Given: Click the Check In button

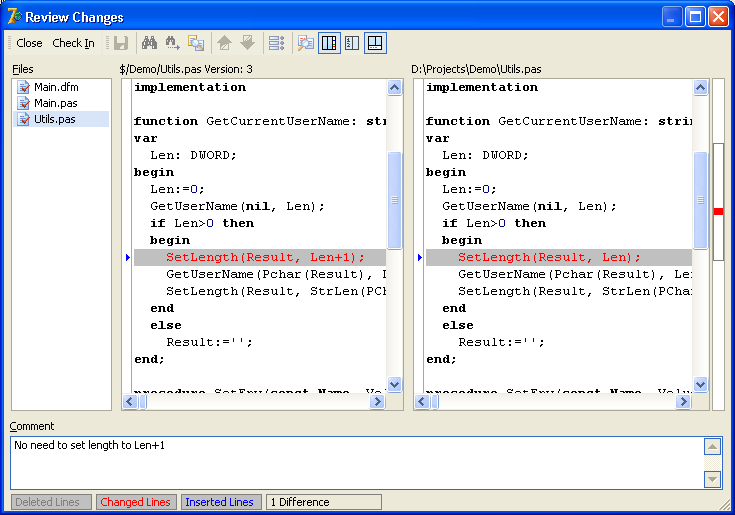Looking at the screenshot, I should coord(73,43).
